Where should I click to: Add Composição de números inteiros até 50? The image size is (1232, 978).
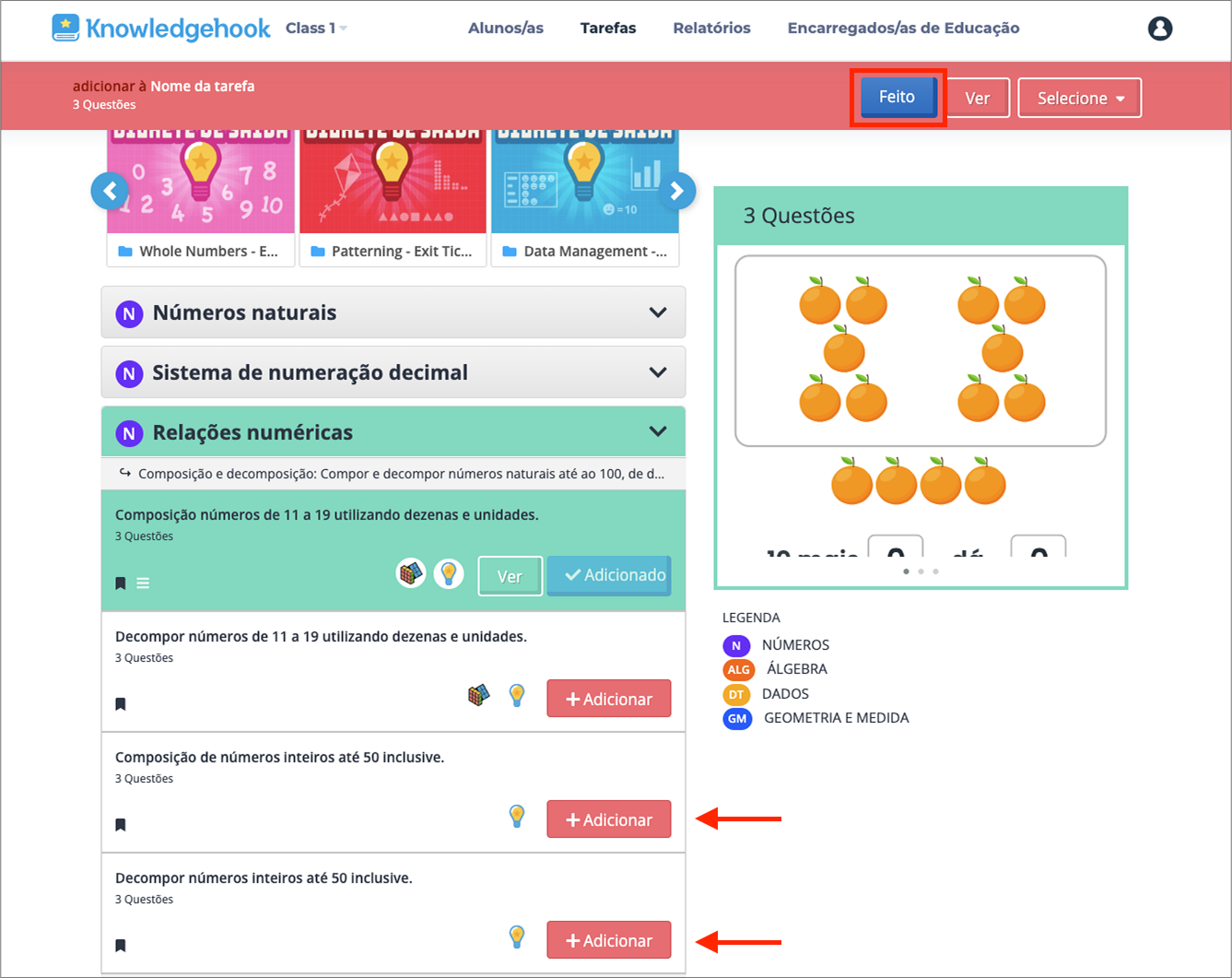pyautogui.click(x=609, y=819)
